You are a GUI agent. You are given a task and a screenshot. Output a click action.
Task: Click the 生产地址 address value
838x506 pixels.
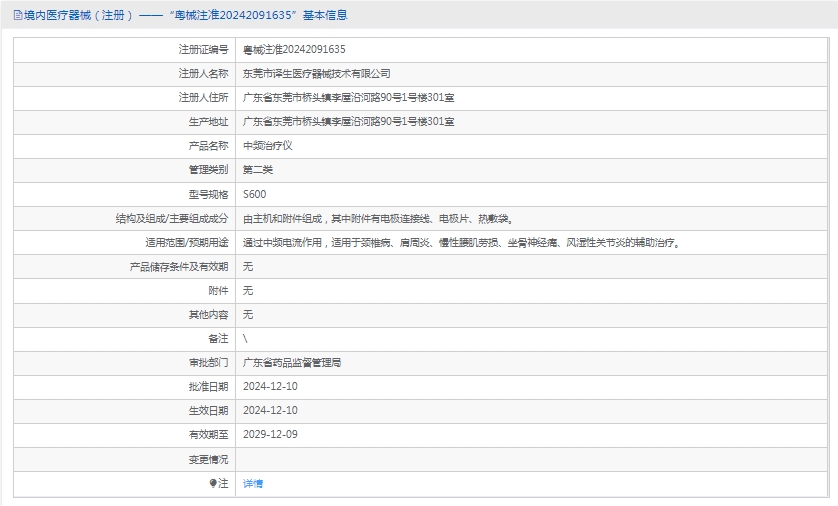point(348,121)
